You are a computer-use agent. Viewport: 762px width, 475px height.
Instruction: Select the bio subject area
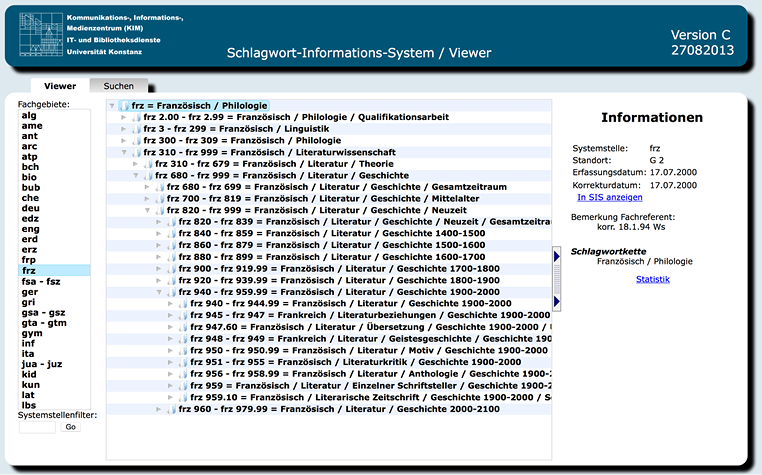point(29,177)
